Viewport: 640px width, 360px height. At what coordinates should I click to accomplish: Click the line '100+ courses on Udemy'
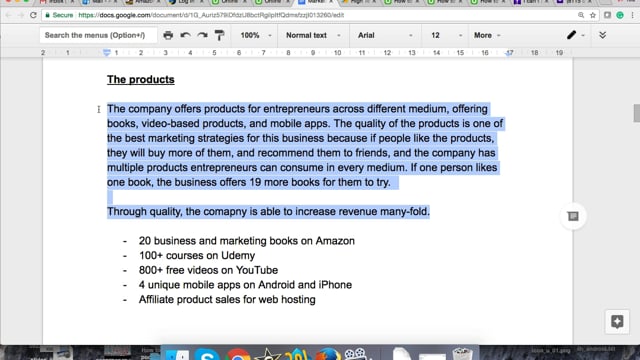coord(197,256)
